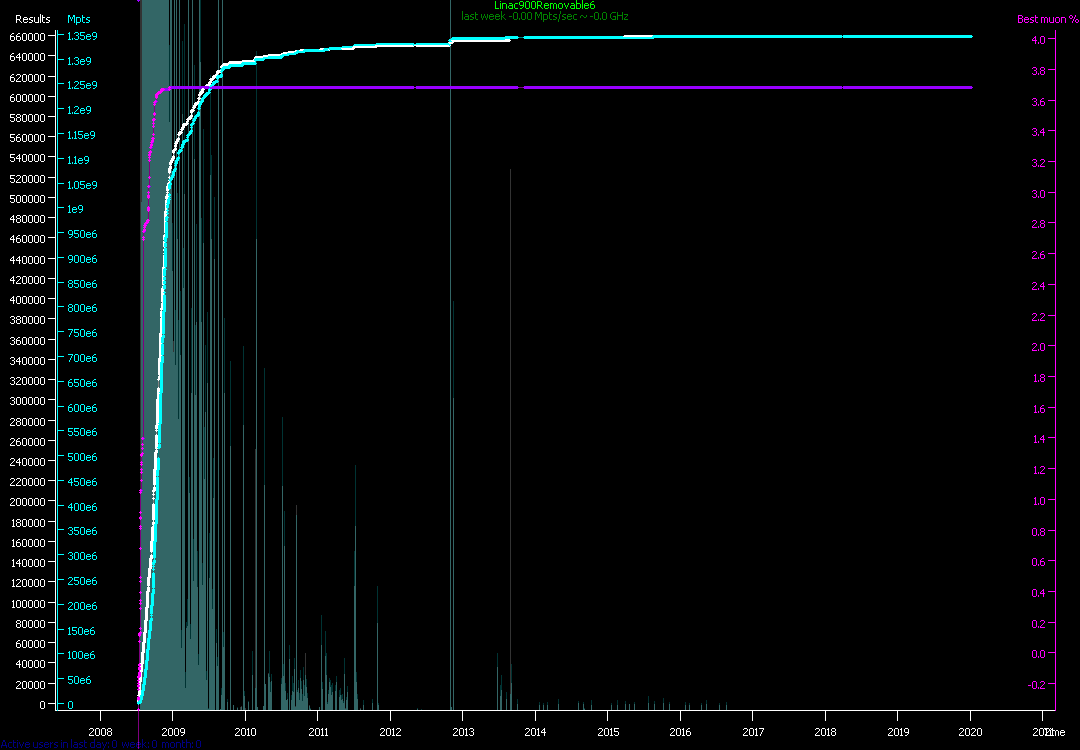Click the 'Results' axis header
Viewport: 1080px width, 750px height.
[x=32, y=19]
